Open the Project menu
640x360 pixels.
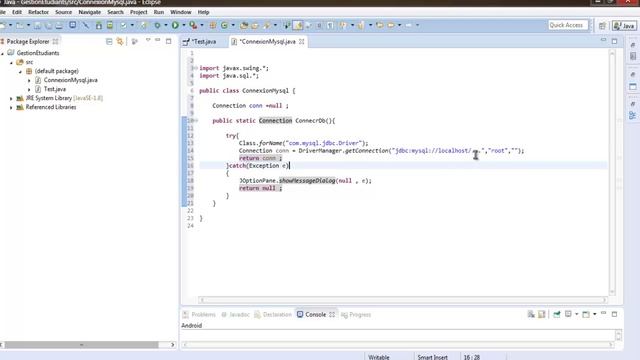pos(139,12)
